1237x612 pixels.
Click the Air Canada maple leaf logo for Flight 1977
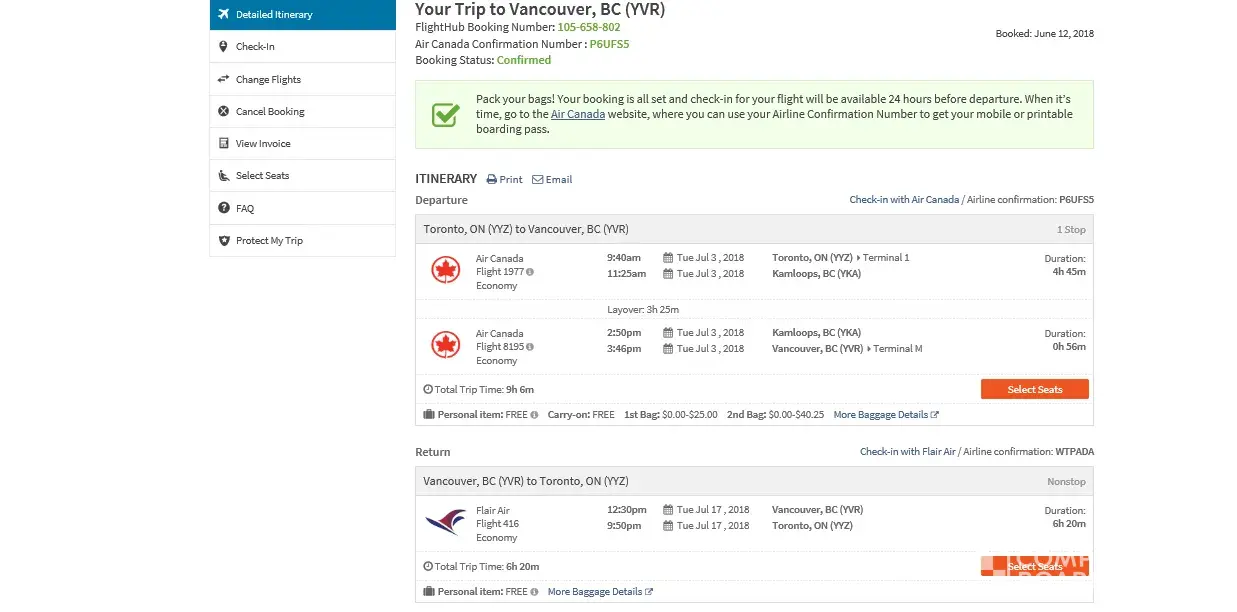click(445, 270)
